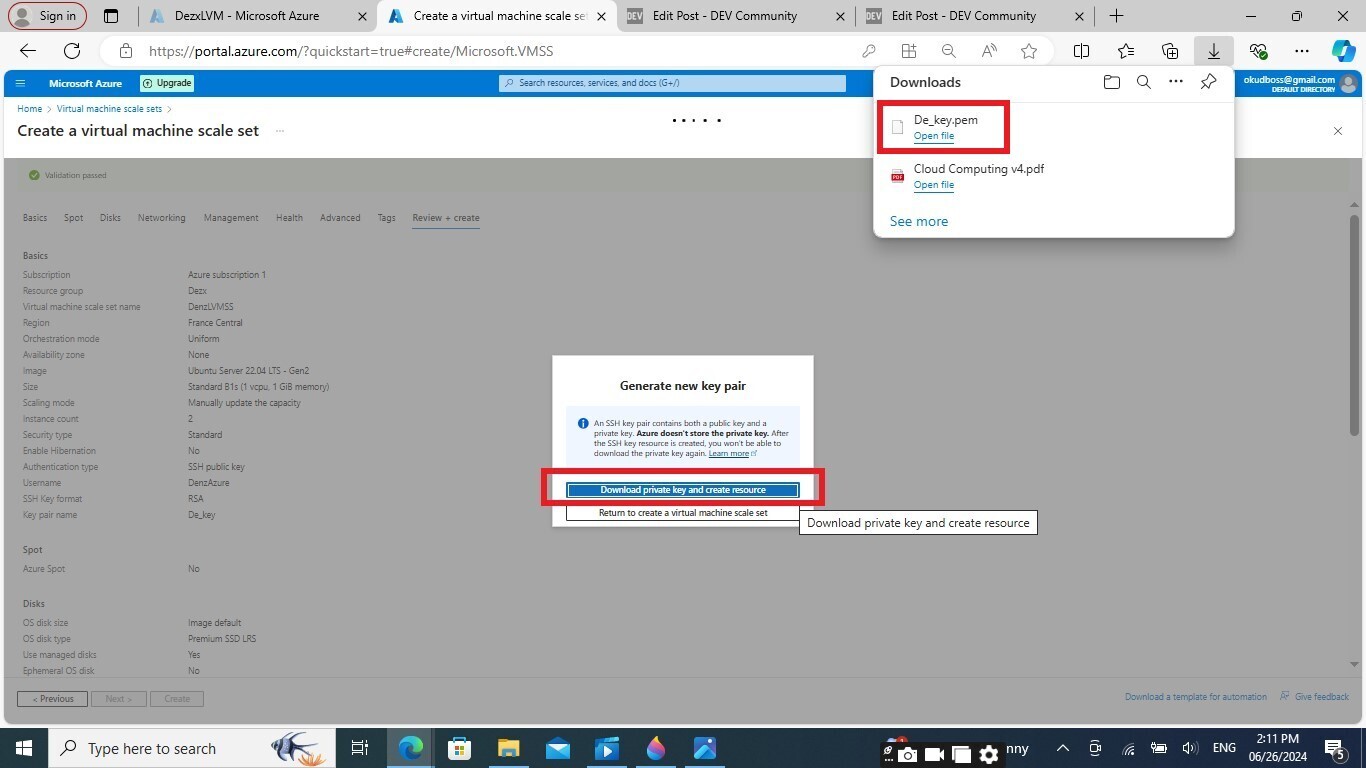Open the Edge tab actions menu icon

click(x=111, y=16)
